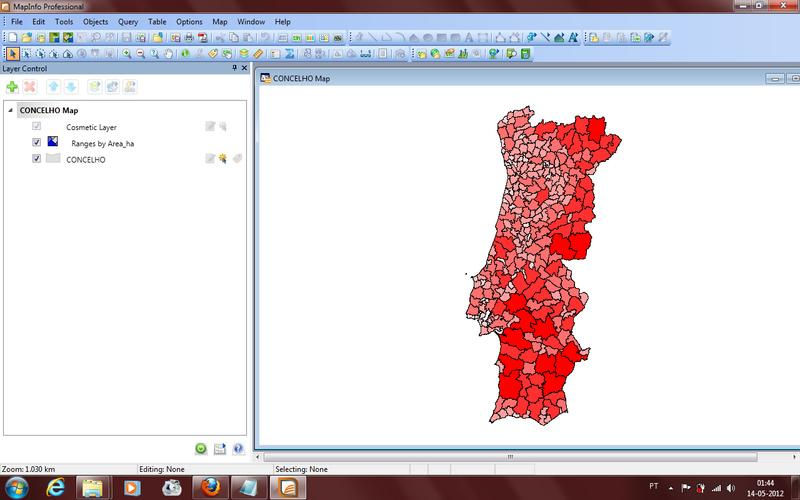Click the volume speaker icon in system tray
800x500 pixels.
tap(731, 488)
